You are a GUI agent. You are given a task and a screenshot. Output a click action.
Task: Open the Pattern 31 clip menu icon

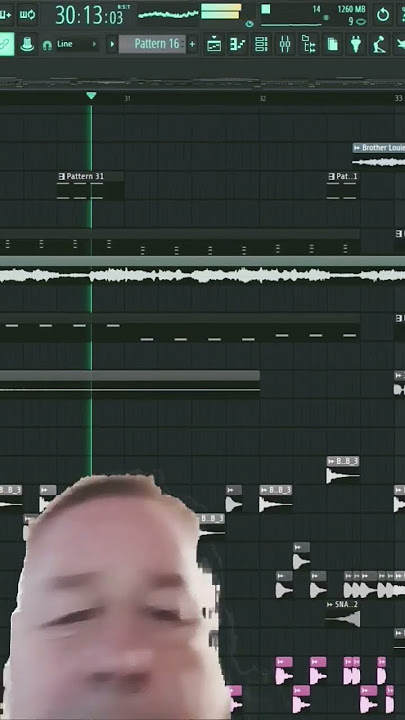tap(62, 176)
